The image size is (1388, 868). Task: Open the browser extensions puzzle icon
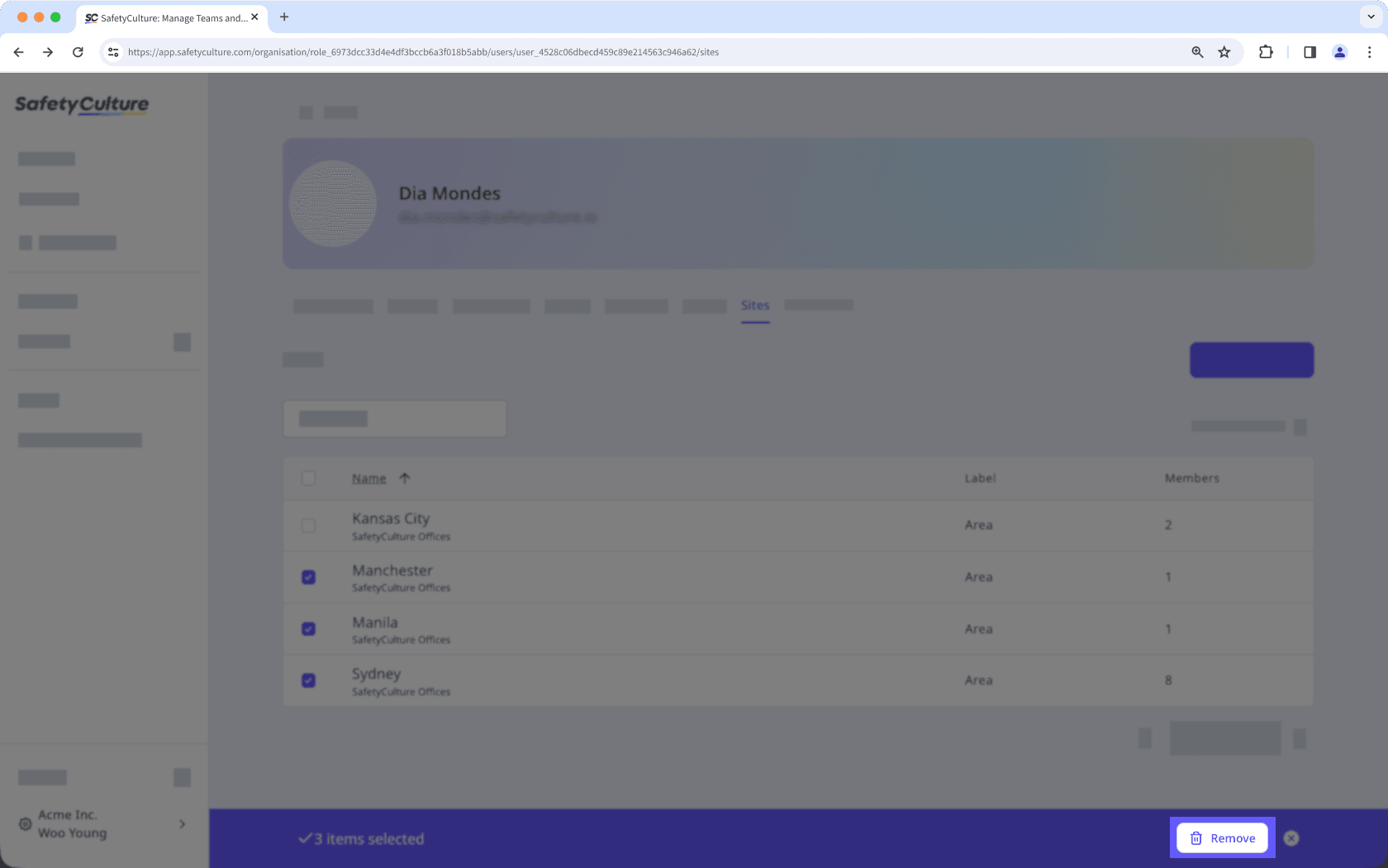click(1265, 51)
